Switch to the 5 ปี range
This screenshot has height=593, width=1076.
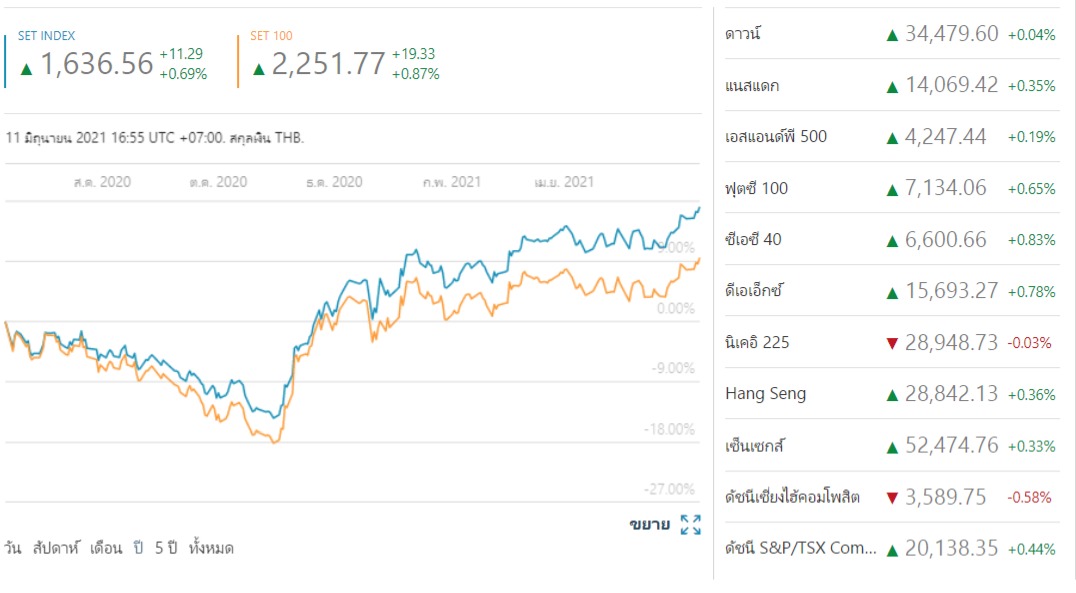click(165, 548)
